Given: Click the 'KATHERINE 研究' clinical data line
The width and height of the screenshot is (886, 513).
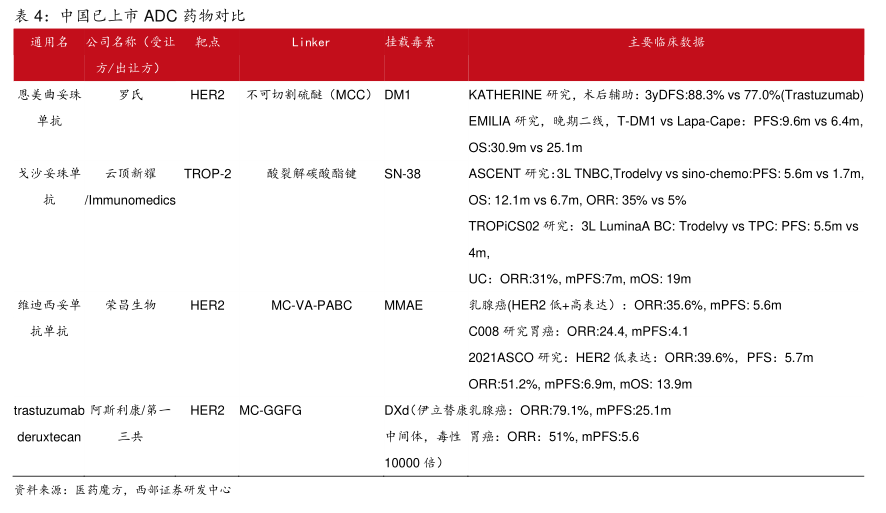Looking at the screenshot, I should 666,95.
